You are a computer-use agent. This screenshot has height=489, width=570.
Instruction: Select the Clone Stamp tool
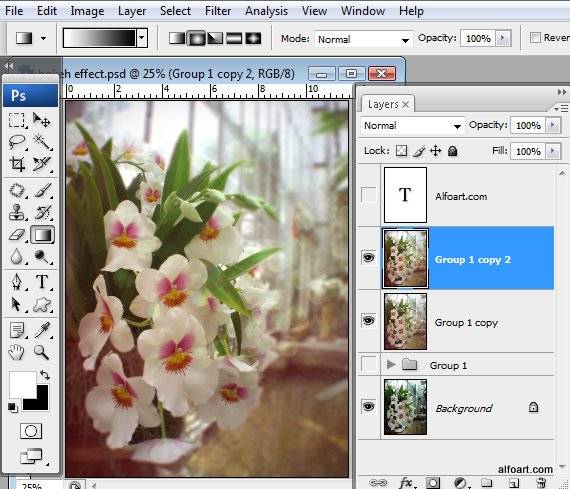click(17, 212)
